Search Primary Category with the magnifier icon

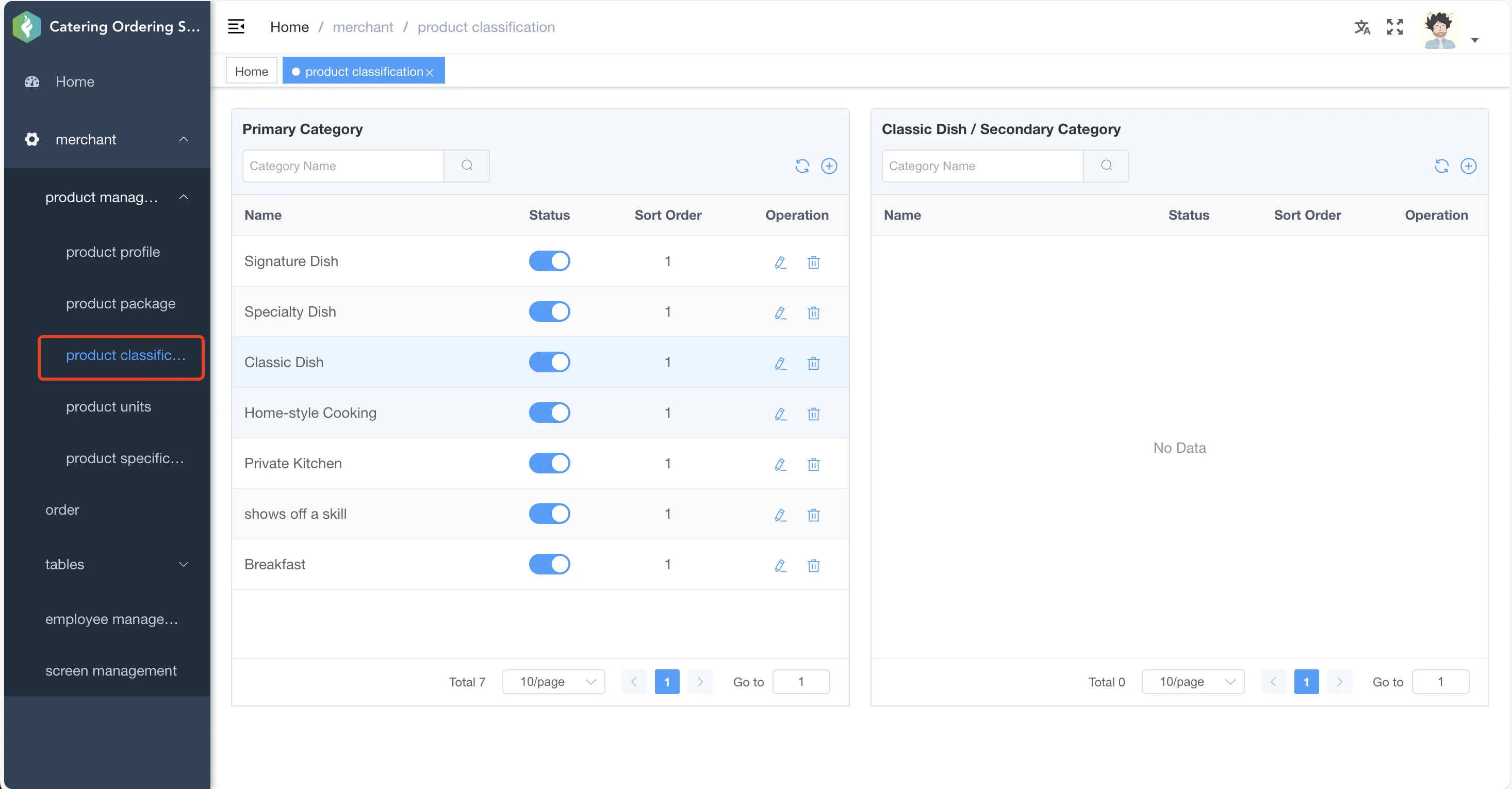(467, 166)
